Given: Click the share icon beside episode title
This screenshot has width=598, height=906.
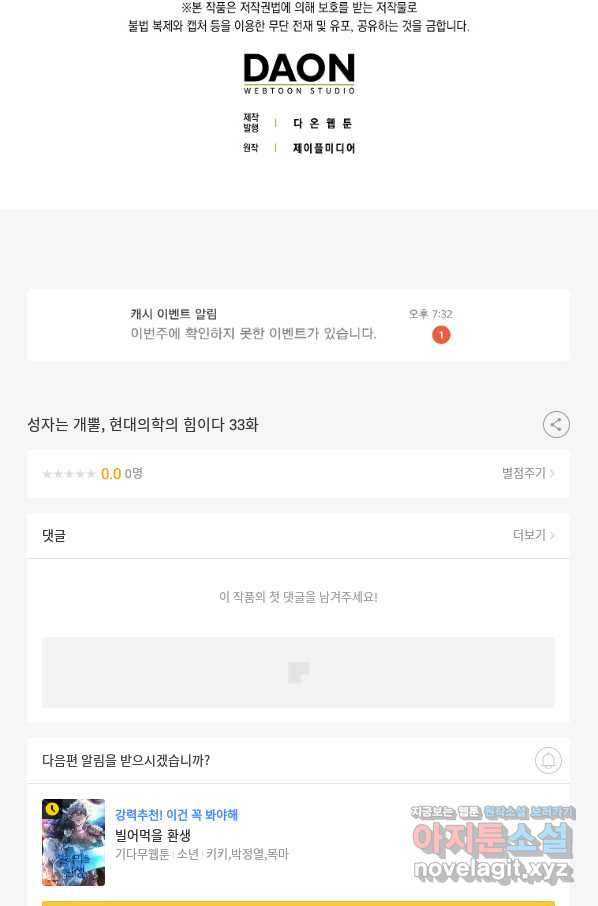Looking at the screenshot, I should pyautogui.click(x=556, y=425).
